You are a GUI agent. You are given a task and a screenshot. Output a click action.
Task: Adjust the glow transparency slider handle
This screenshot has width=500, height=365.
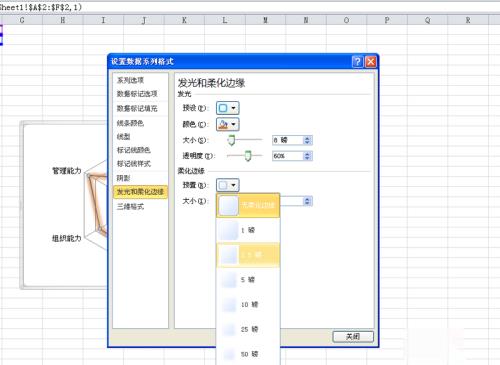coord(248,156)
